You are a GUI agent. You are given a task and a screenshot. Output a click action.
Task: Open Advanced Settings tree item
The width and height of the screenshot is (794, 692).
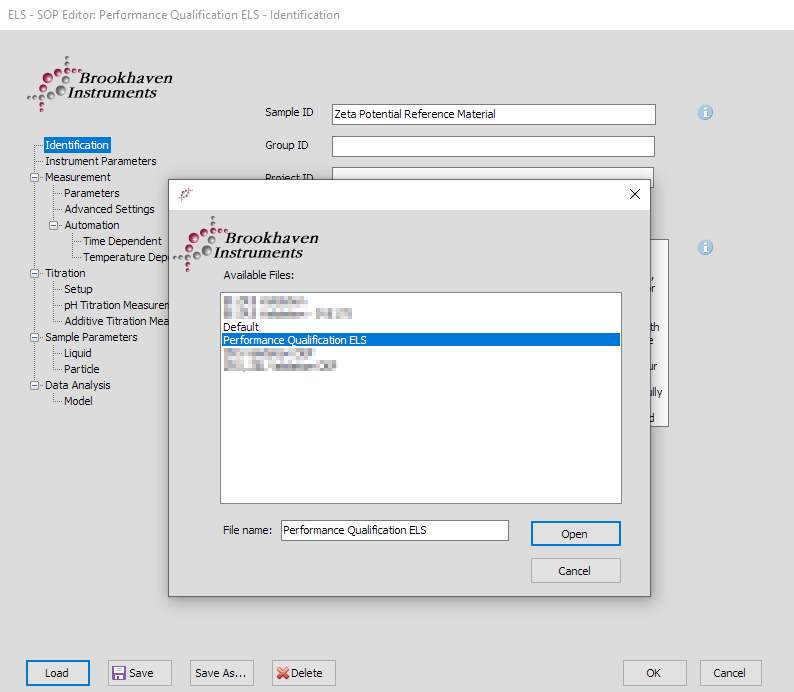coord(109,209)
